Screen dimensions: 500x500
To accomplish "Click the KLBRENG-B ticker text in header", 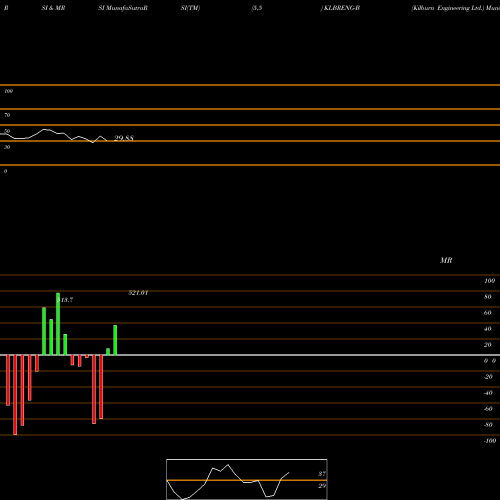I will tap(340, 8).
